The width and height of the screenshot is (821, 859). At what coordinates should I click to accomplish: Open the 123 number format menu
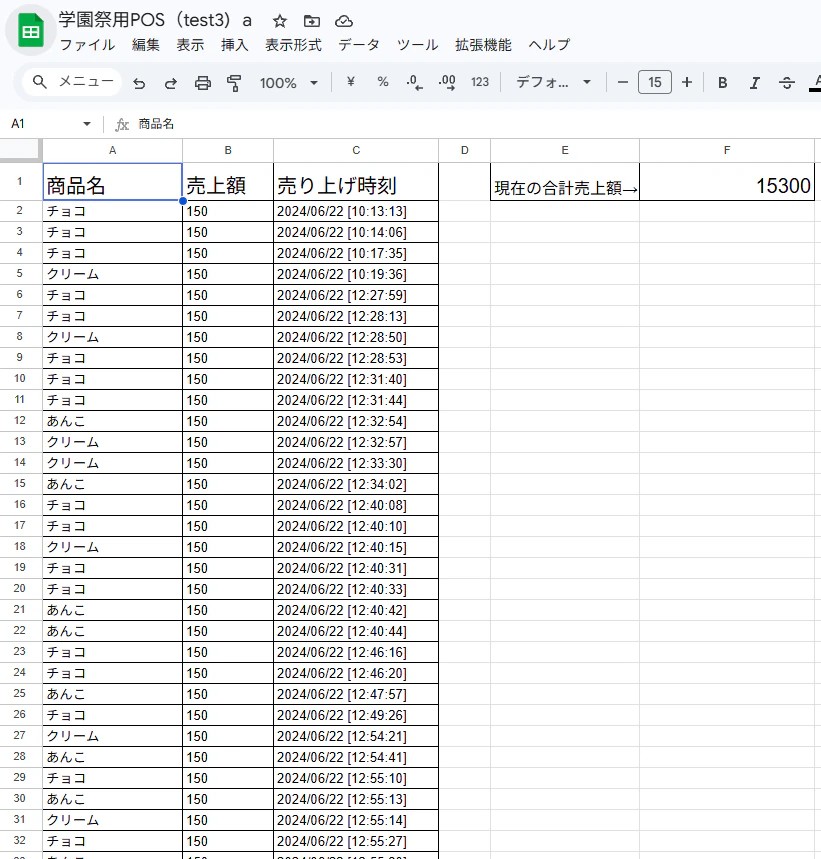[x=480, y=82]
